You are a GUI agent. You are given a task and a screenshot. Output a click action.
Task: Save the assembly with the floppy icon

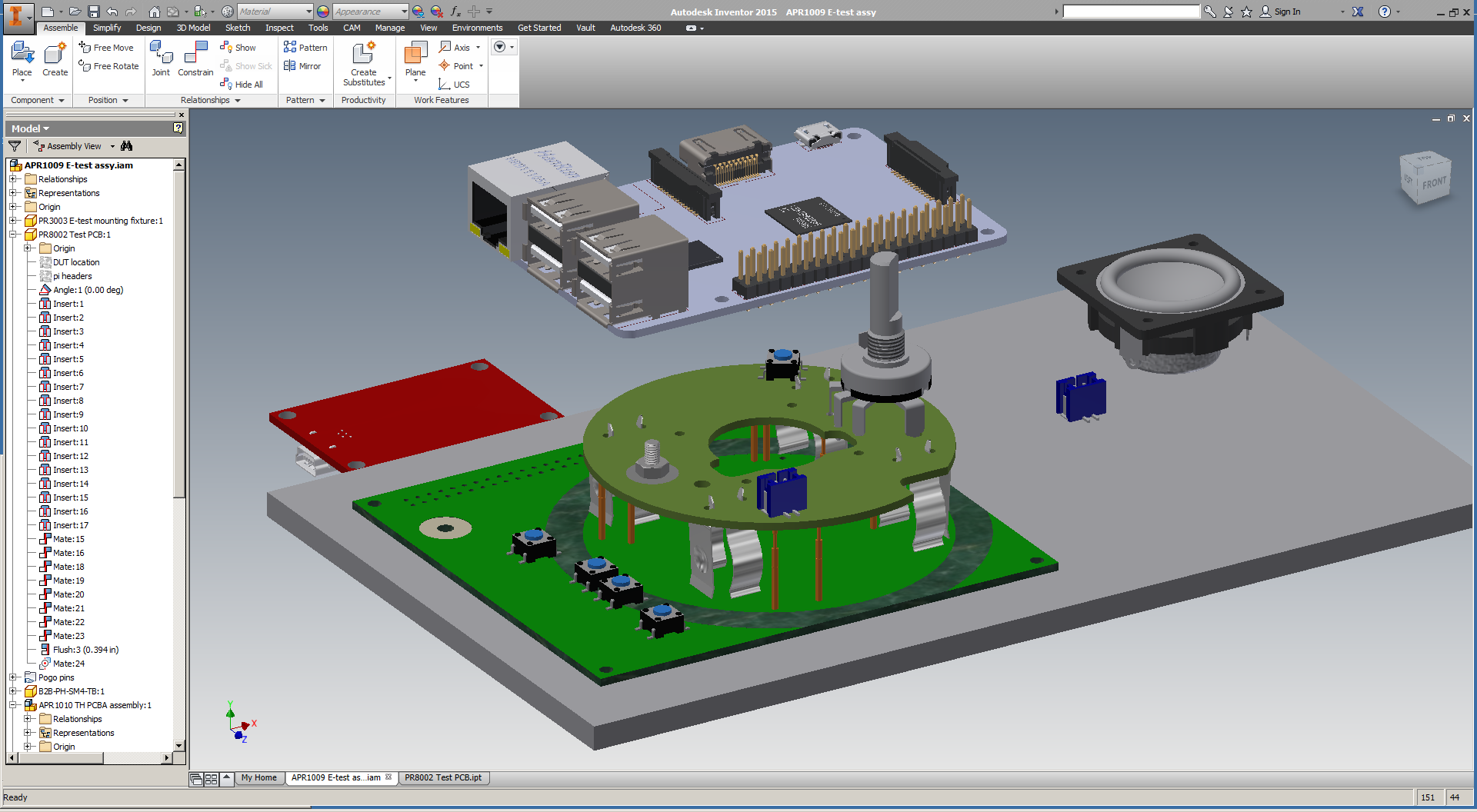tap(94, 12)
